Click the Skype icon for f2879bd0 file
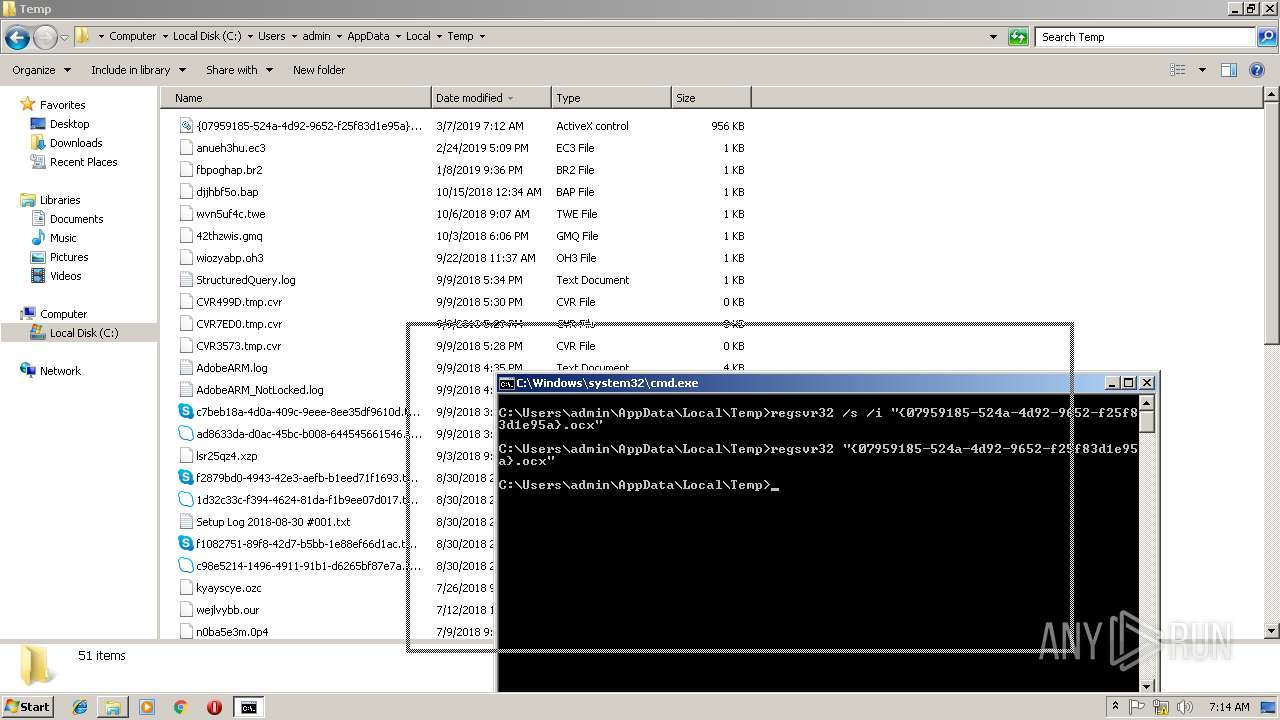Screen dimensions: 1280x720 [186, 478]
